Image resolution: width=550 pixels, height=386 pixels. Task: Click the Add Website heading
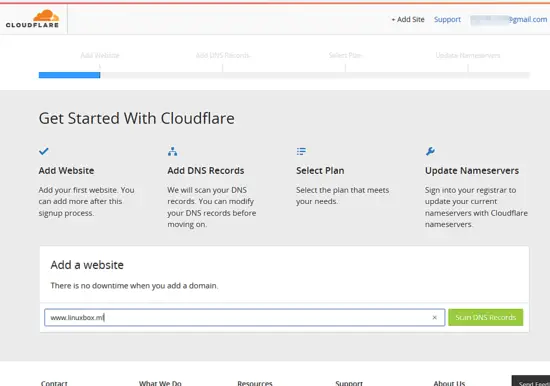[x=66, y=171]
